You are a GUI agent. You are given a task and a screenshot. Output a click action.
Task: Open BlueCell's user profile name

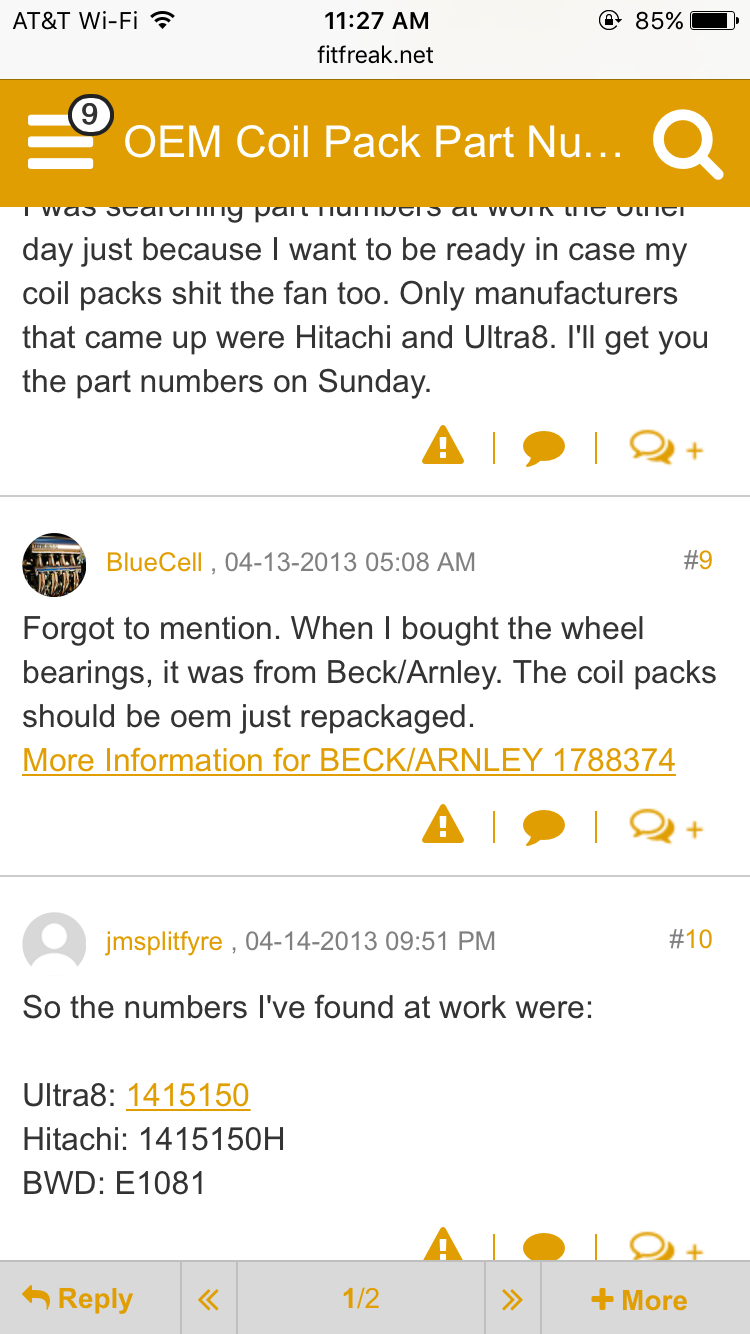click(x=154, y=562)
